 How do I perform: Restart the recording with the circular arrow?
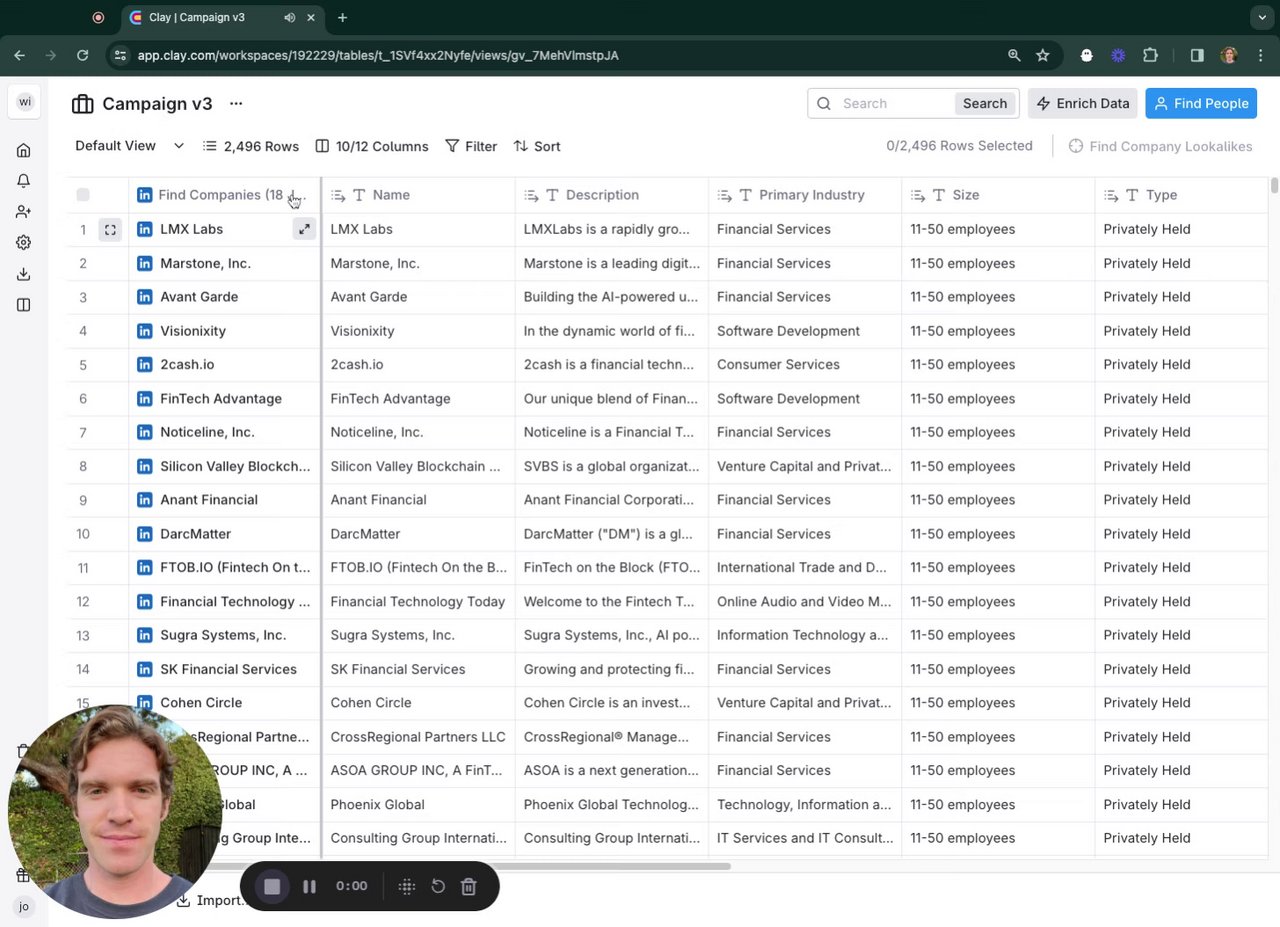[x=438, y=886]
